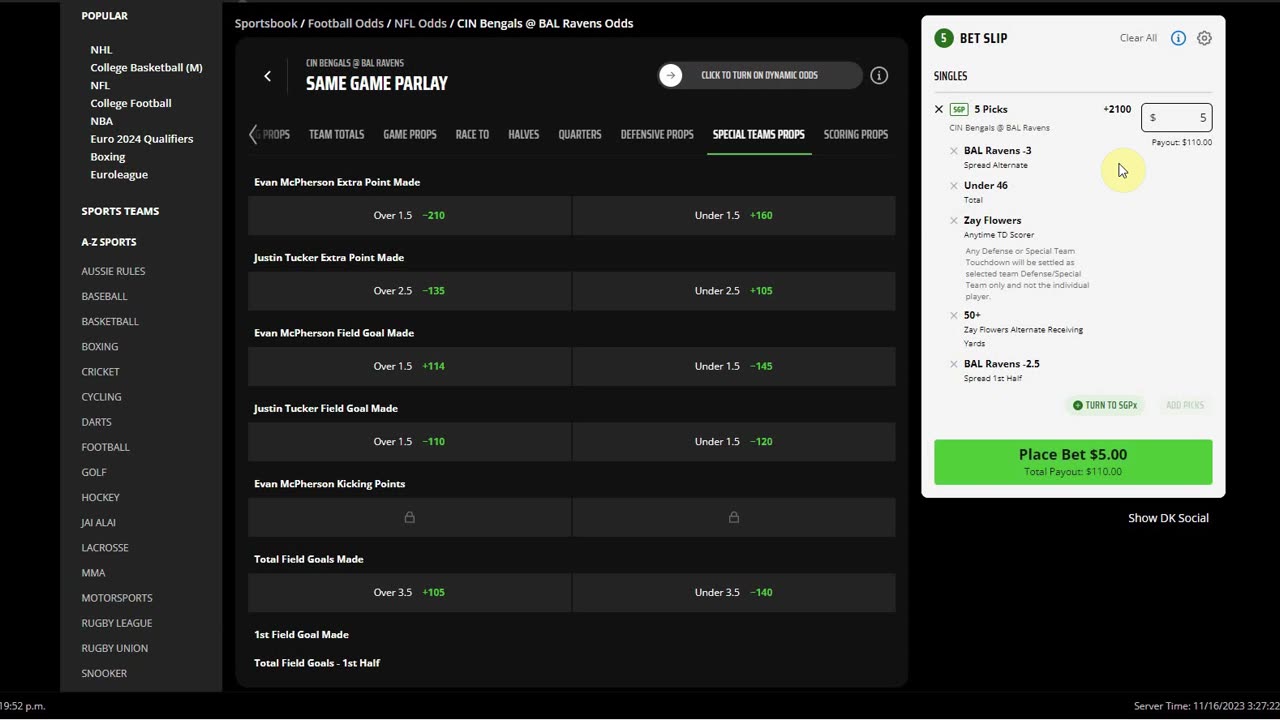
Task: Open Boxing in Popular sidebar
Action: tap(108, 157)
